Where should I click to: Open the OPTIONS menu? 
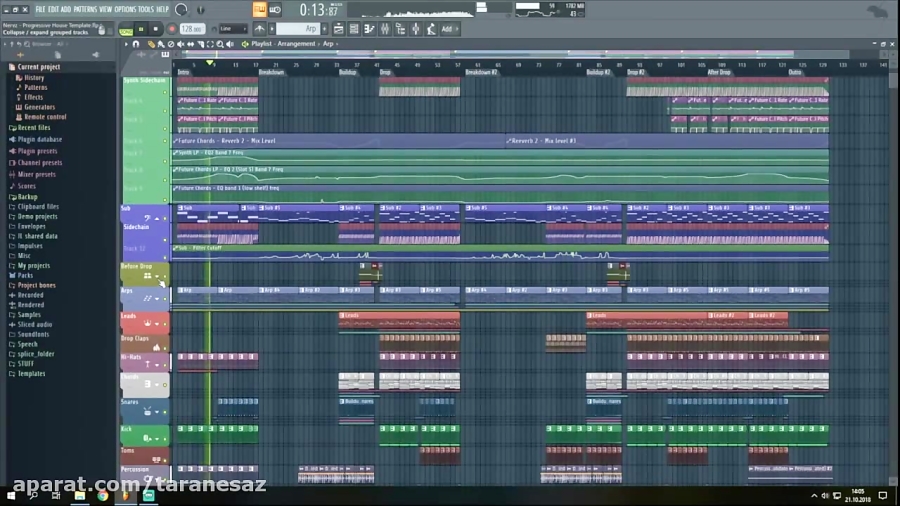click(x=125, y=9)
